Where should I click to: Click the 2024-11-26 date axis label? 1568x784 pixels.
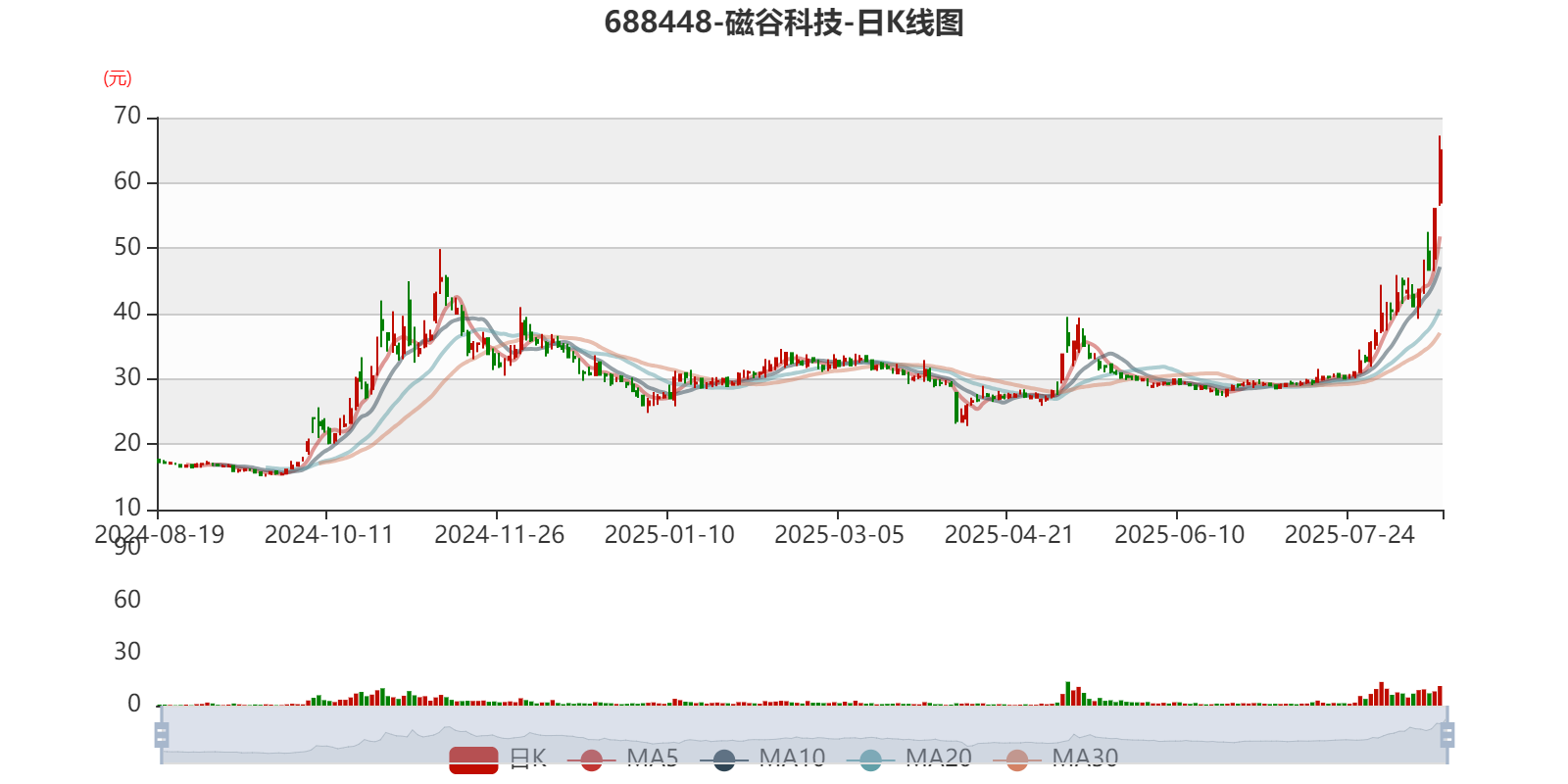[x=499, y=535]
